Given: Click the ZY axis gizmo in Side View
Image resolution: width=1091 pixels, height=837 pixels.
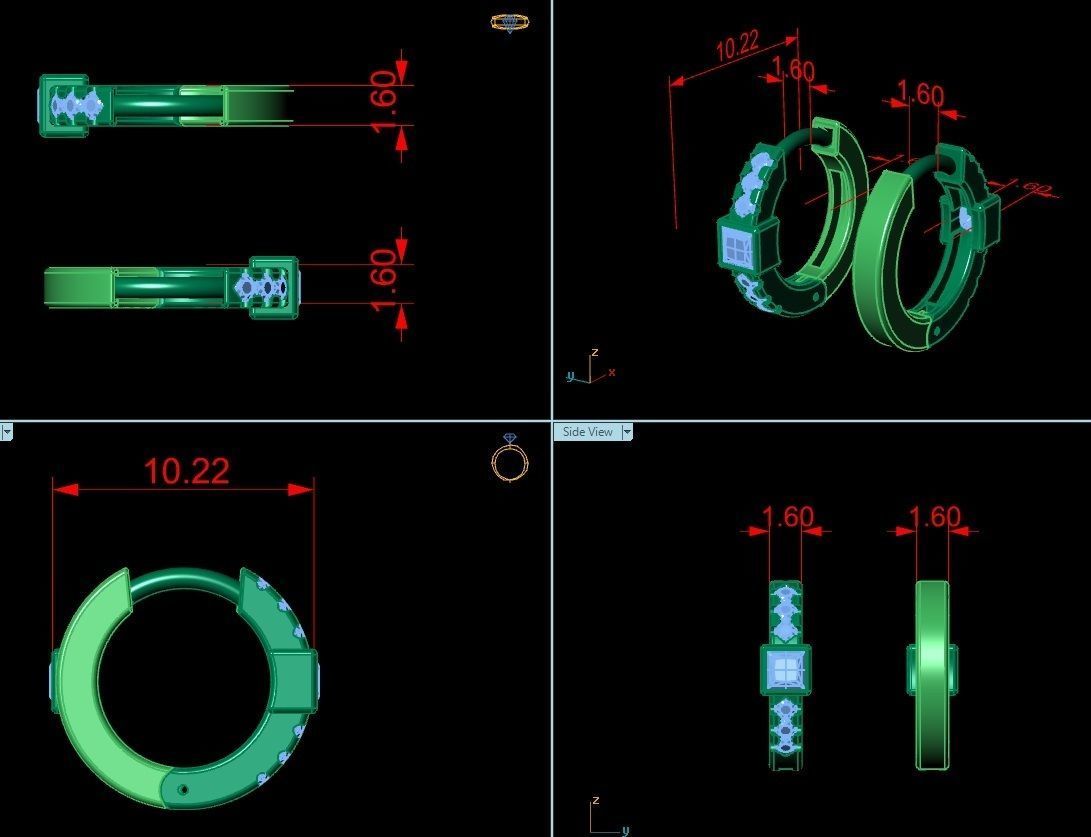Looking at the screenshot, I should pos(608,815).
